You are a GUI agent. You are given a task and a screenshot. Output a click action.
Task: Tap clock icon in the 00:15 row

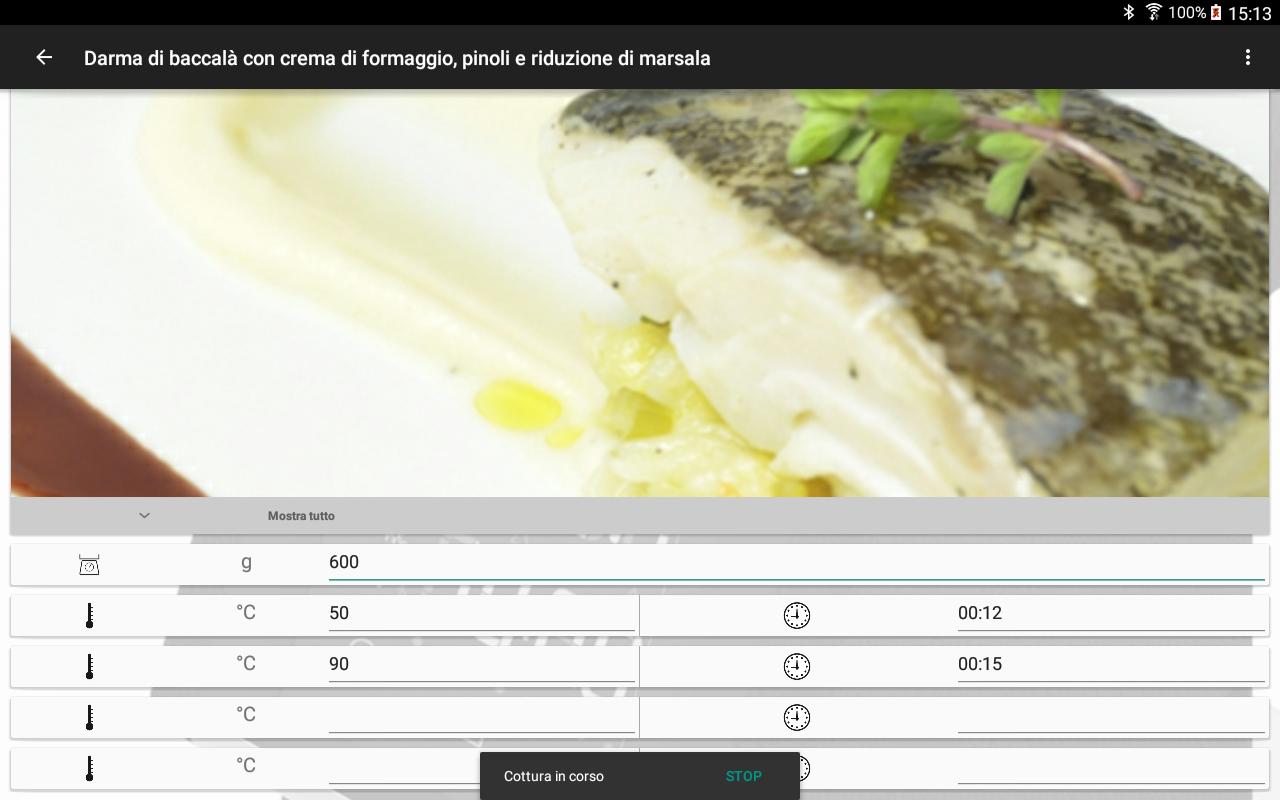pos(796,666)
